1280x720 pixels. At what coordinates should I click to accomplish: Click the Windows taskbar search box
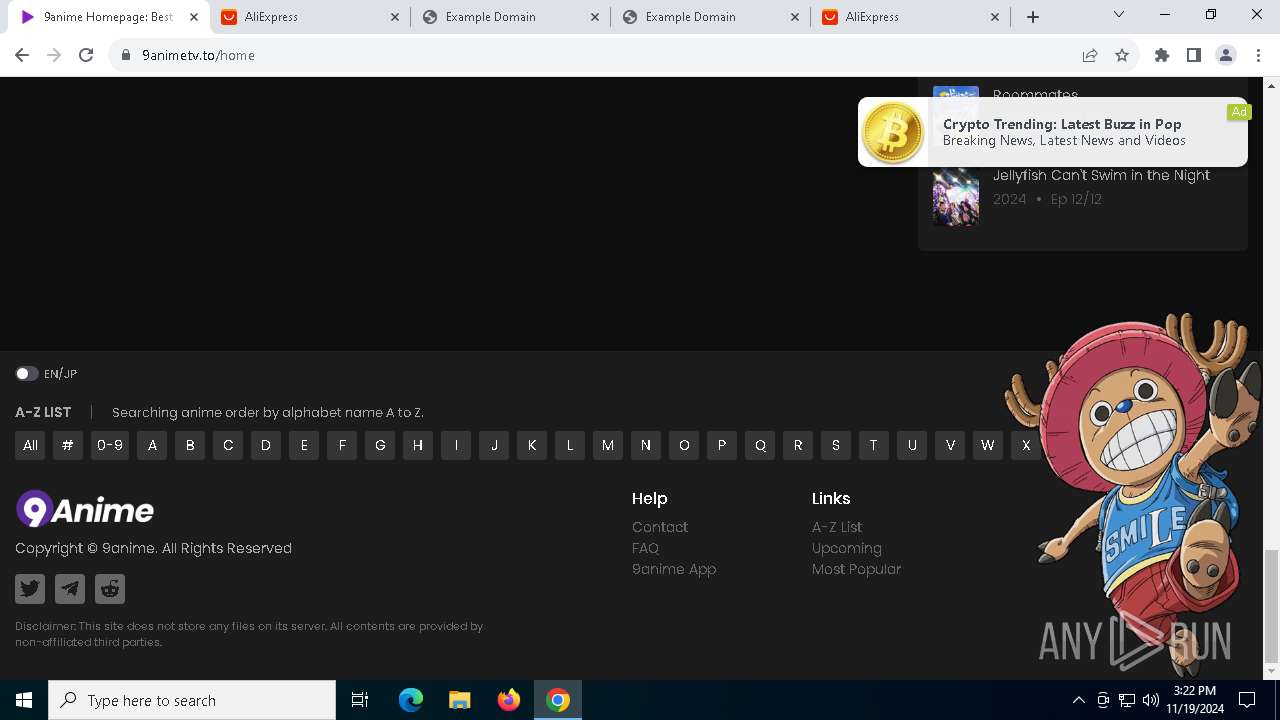click(192, 700)
